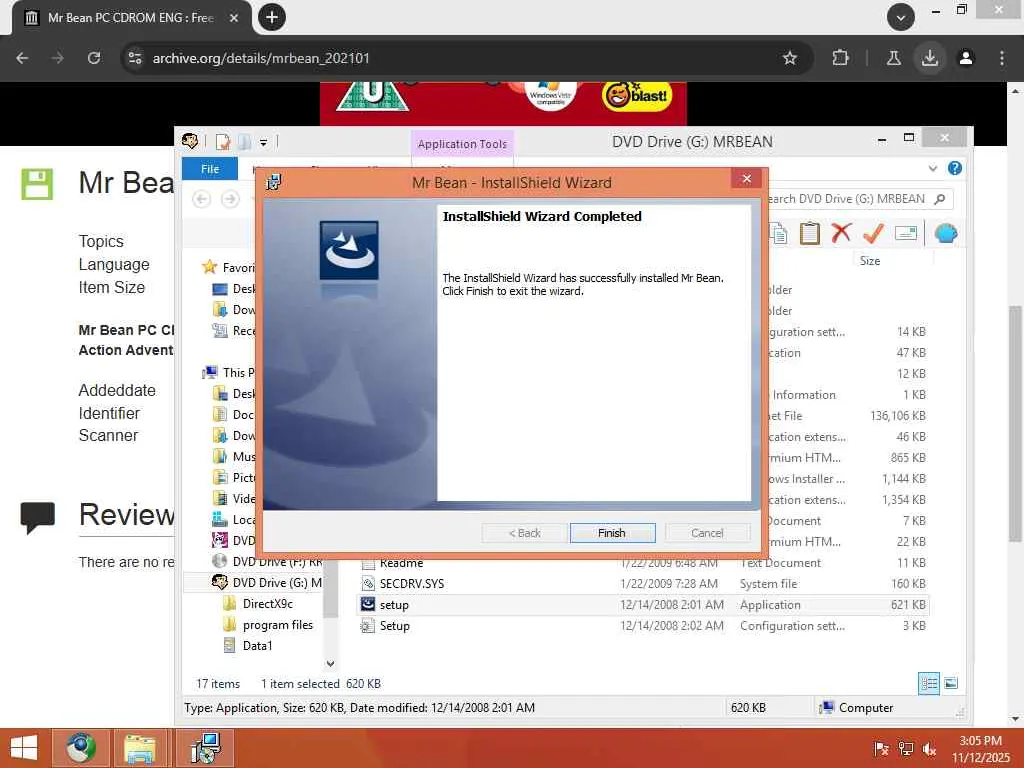Open the Customize Quick Access Toolbar dropdown
This screenshot has width=1024, height=768.
[263, 142]
